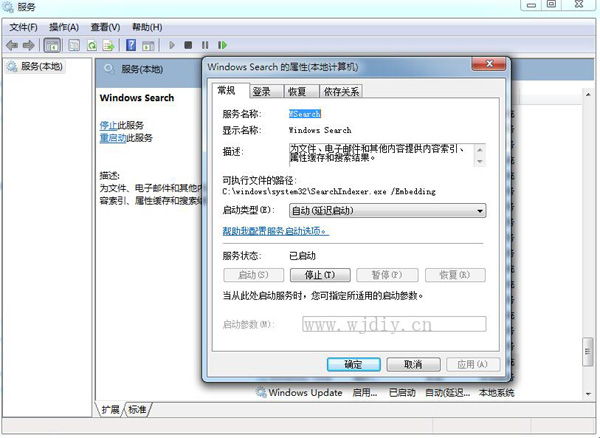Click the Back arrow in the toolbar
The width and height of the screenshot is (600, 438).
click(12, 45)
